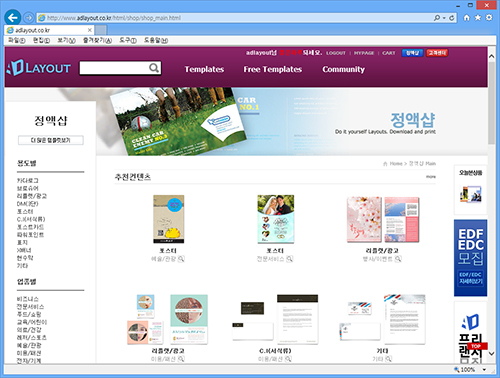Open the cherry blossom leaflet thumbnail

point(383,219)
